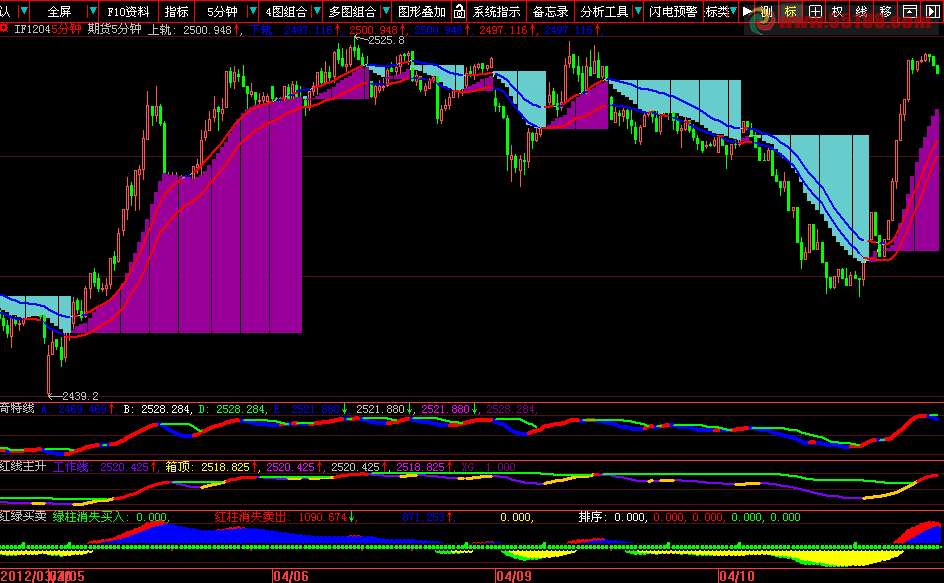Image resolution: width=944 pixels, height=583 pixels.
Task: Expand the leftmost toolbar dropdown arrow
Action: click(24, 11)
